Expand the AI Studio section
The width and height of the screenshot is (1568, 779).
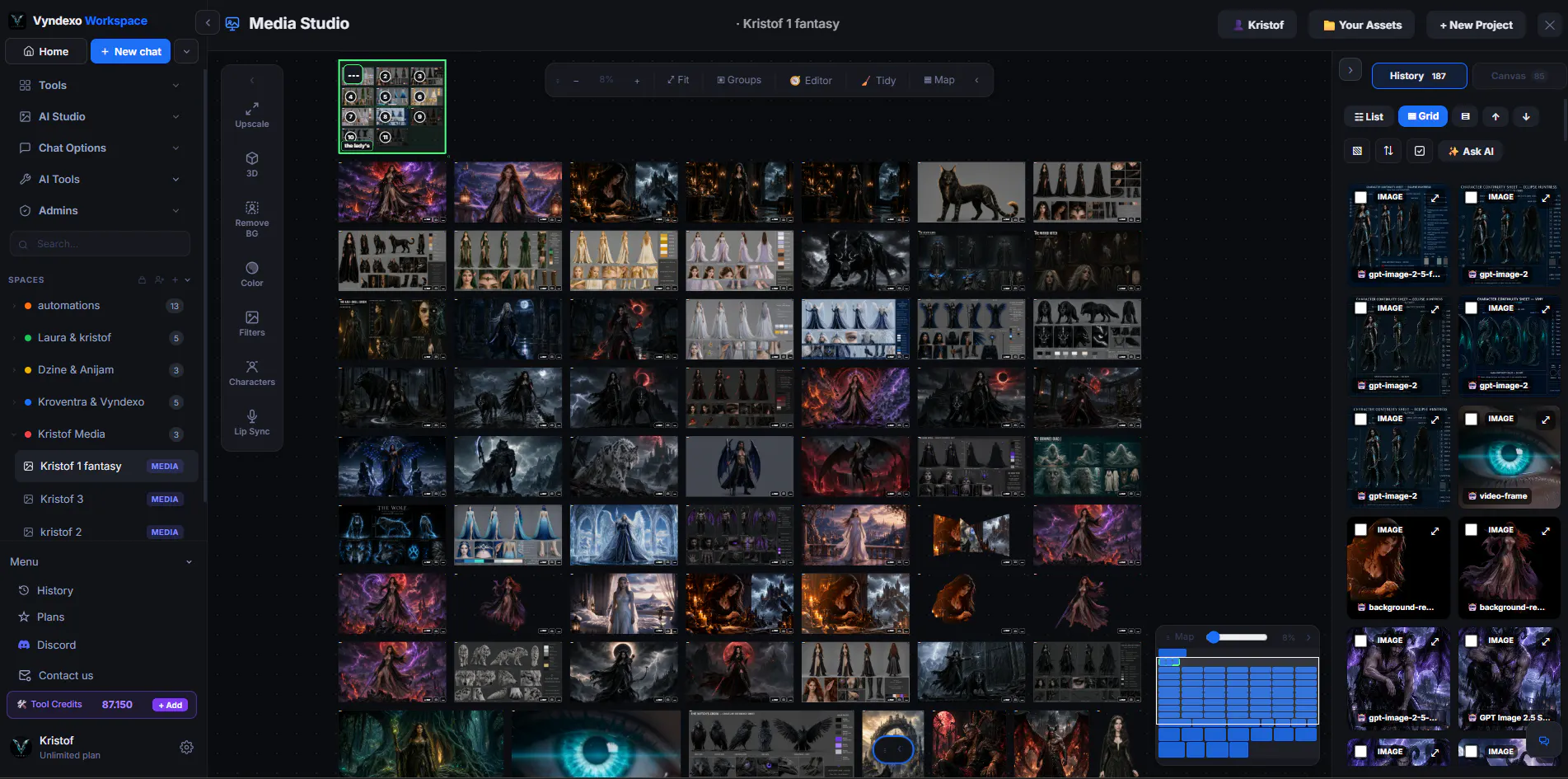tap(99, 116)
